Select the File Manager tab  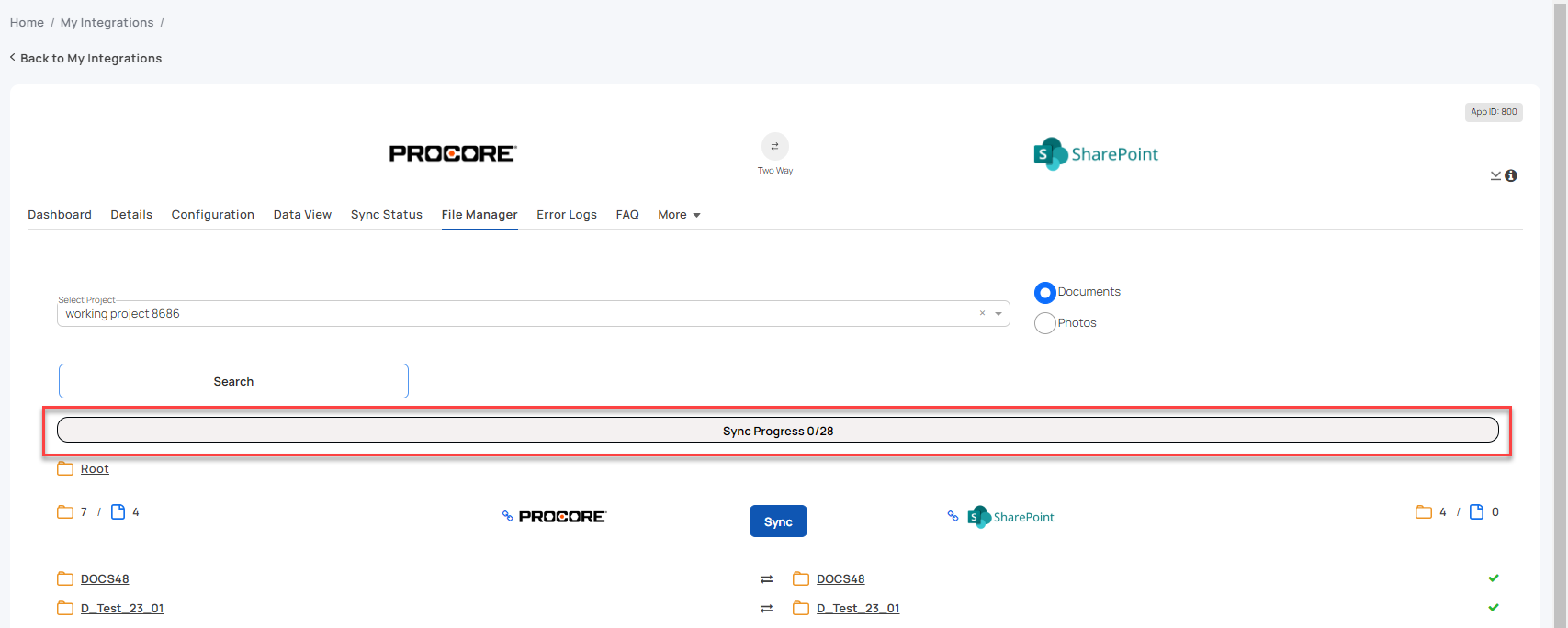click(479, 215)
